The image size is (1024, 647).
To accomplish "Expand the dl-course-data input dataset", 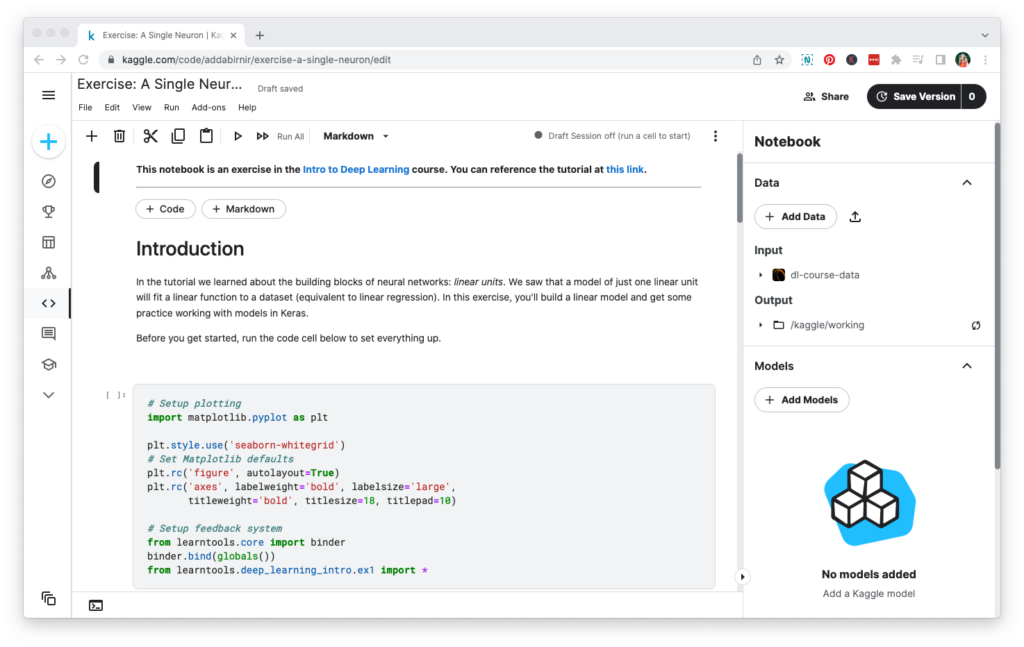I will click(x=760, y=274).
